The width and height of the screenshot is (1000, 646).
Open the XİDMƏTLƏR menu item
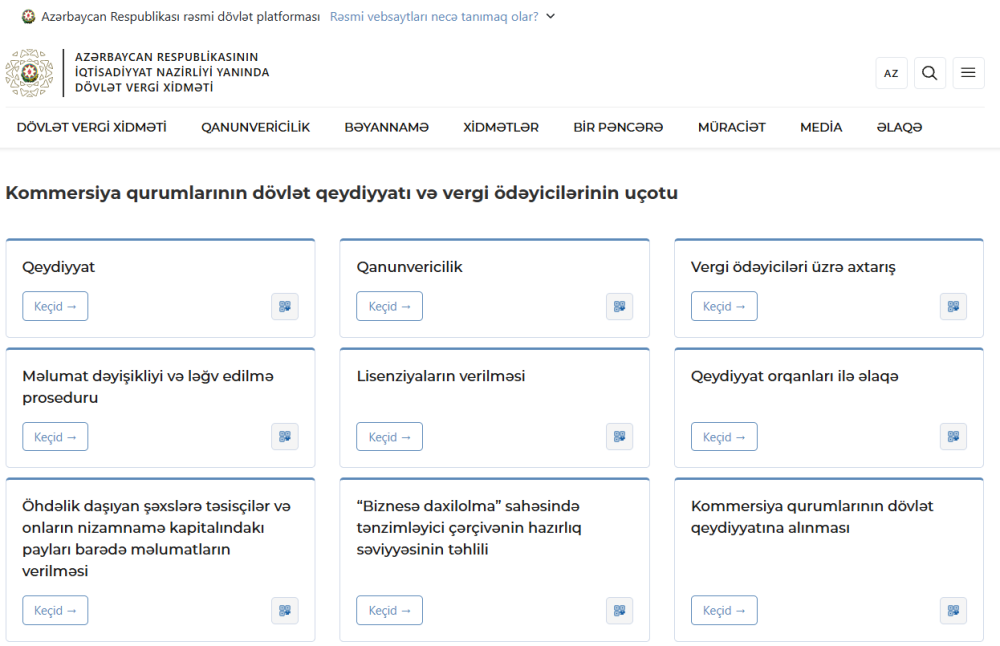point(501,128)
